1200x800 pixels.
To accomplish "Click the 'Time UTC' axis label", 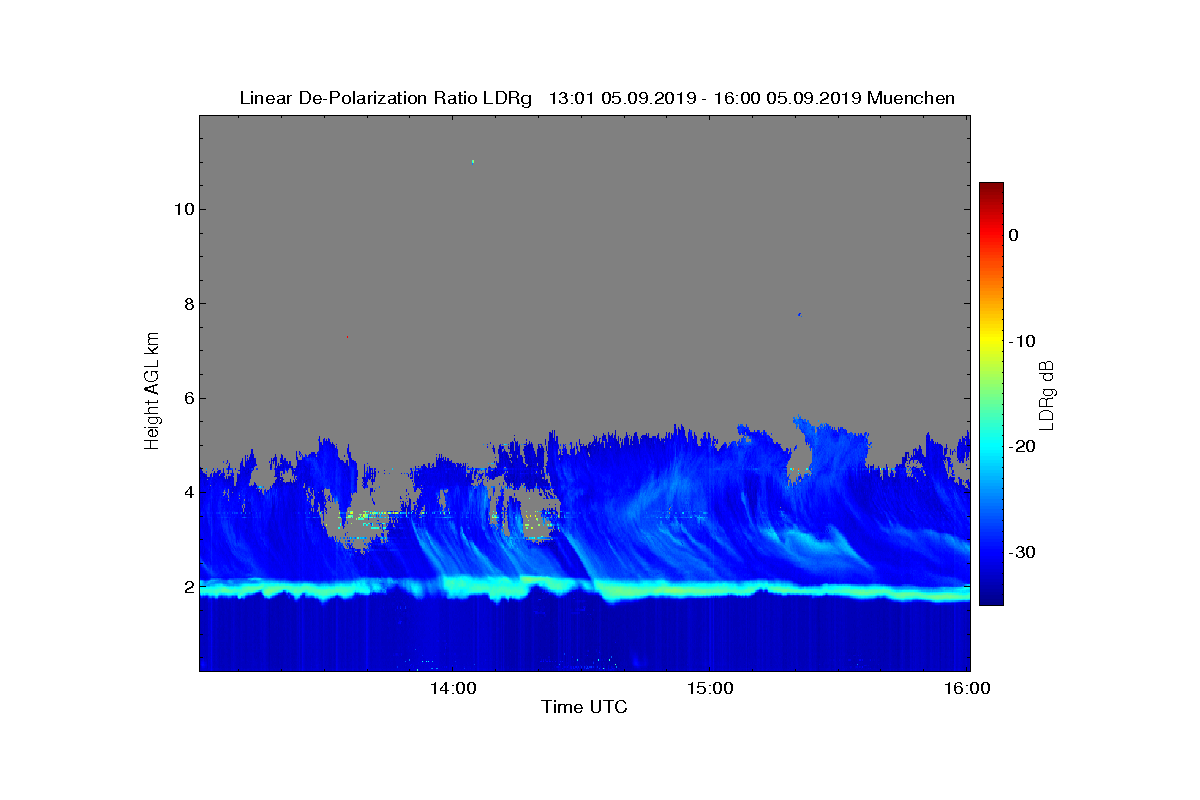I will click(x=585, y=707).
